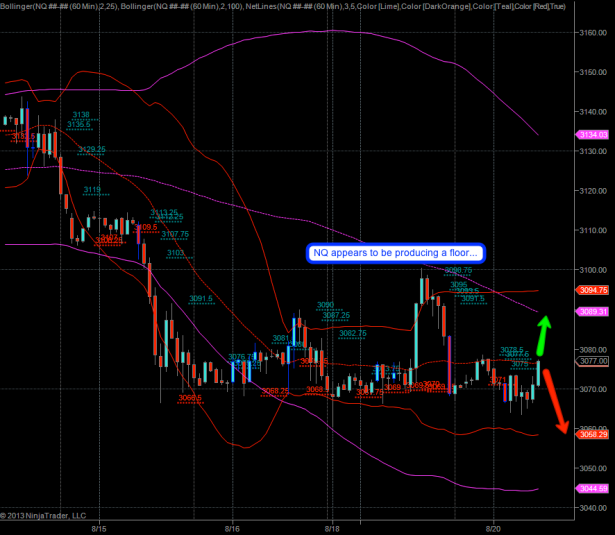Screen dimensions: 615x535
Task: Click the 3138 net line label
Action: pyautogui.click(x=81, y=115)
